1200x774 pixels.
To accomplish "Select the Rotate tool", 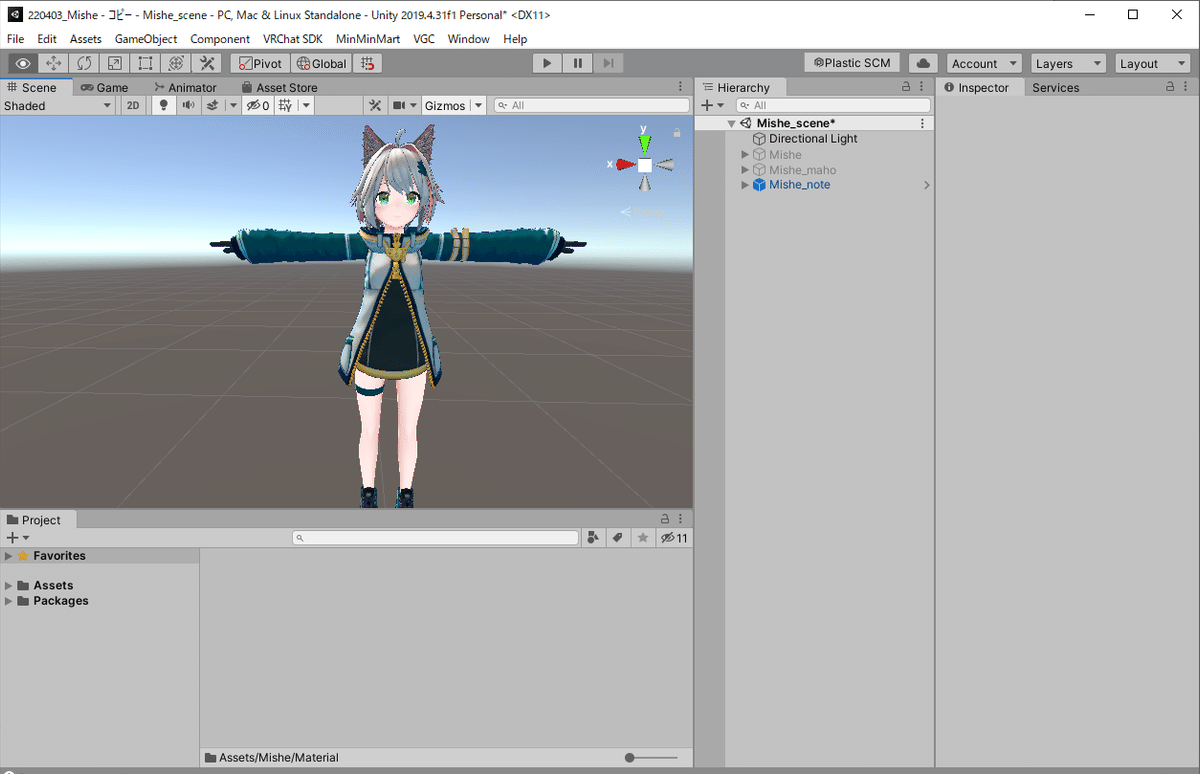I will (x=85, y=63).
